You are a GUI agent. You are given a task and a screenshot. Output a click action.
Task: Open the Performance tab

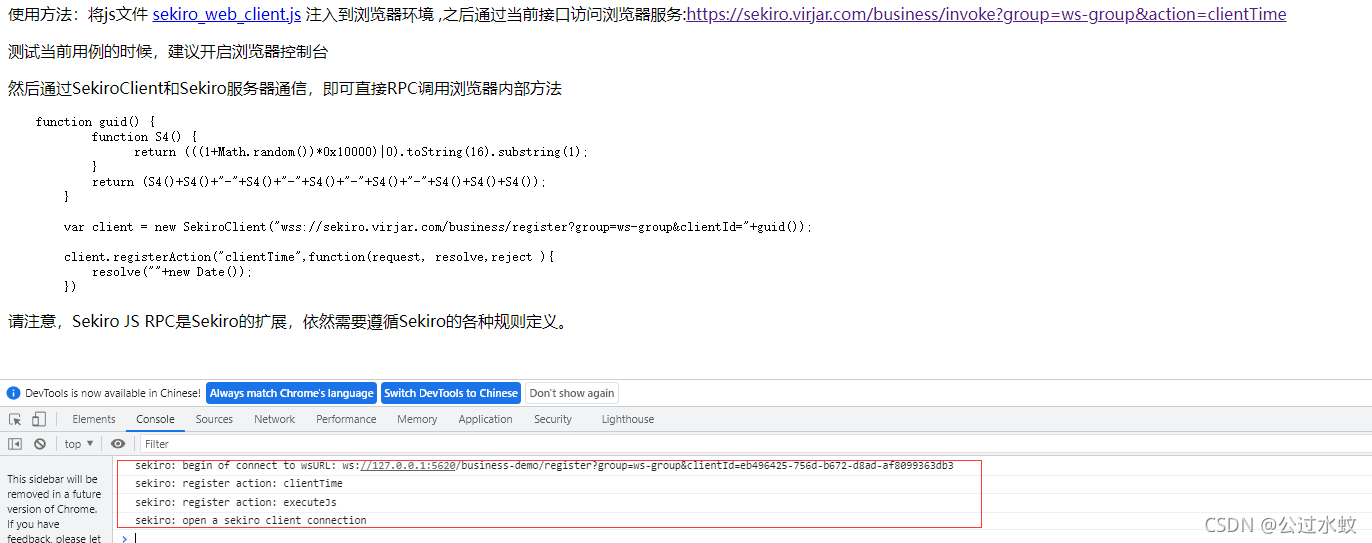coord(346,419)
